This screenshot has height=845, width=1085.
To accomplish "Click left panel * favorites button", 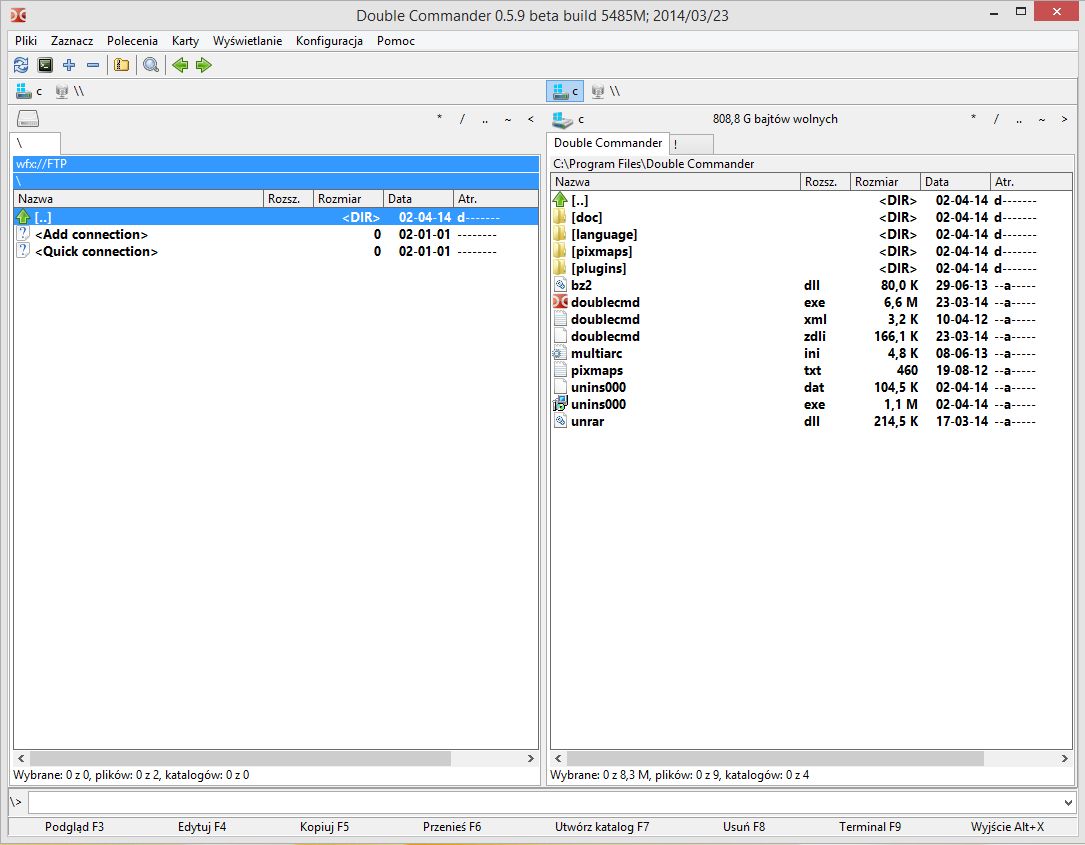I will 439,119.
